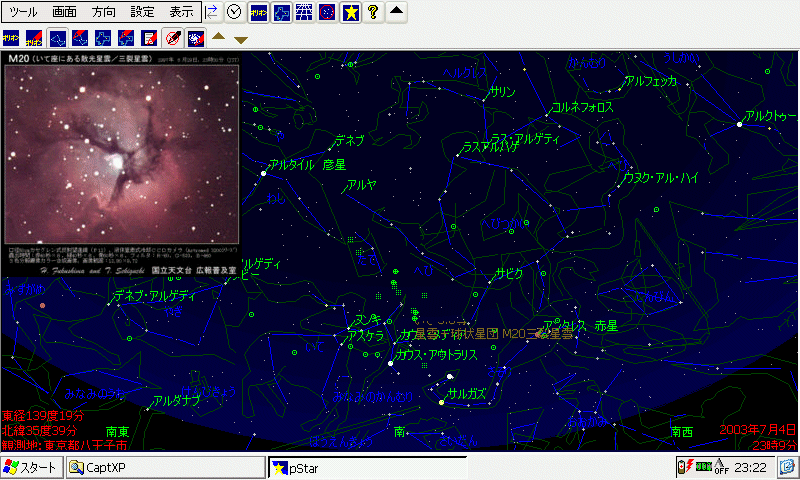
Task: Open the ツール menu
Action: coord(23,13)
